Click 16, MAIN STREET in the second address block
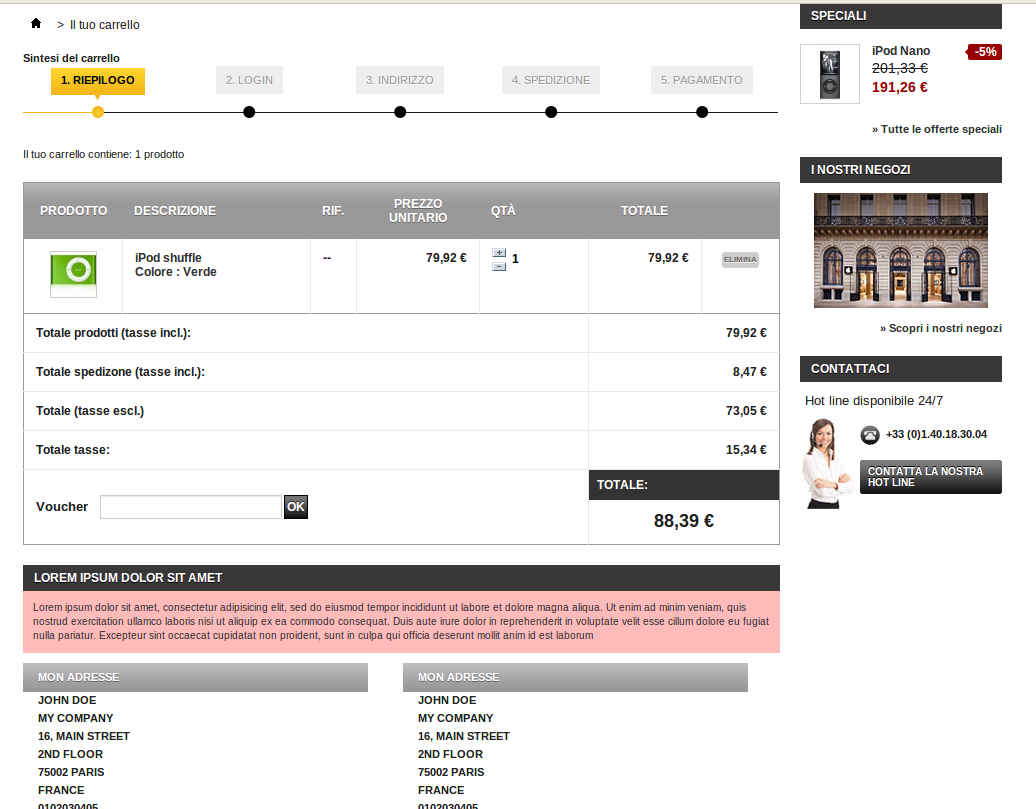 click(463, 736)
